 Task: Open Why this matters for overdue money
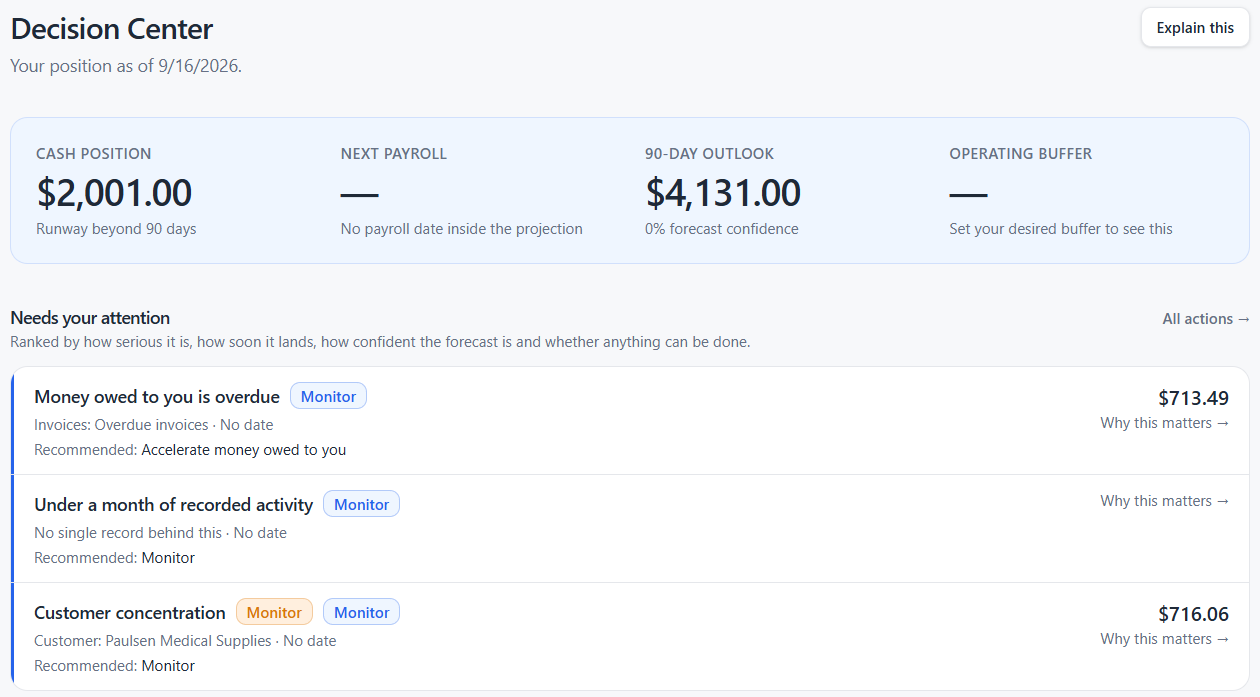point(1165,423)
